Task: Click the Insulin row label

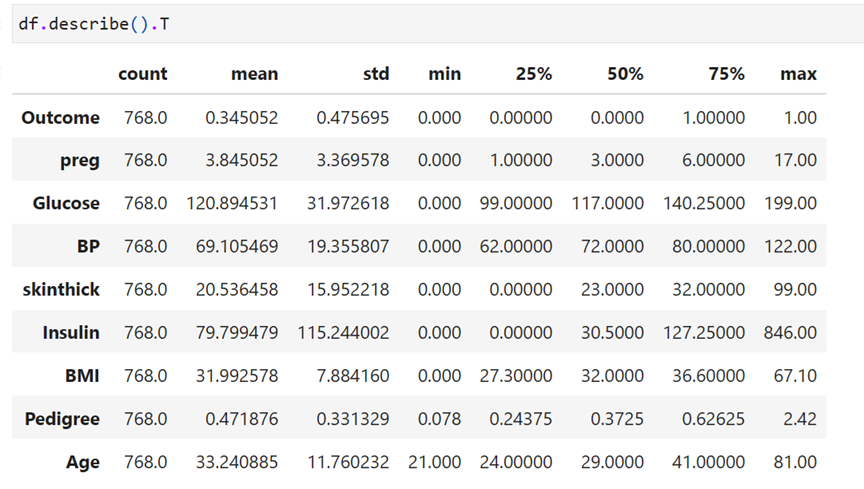Action: (71, 333)
